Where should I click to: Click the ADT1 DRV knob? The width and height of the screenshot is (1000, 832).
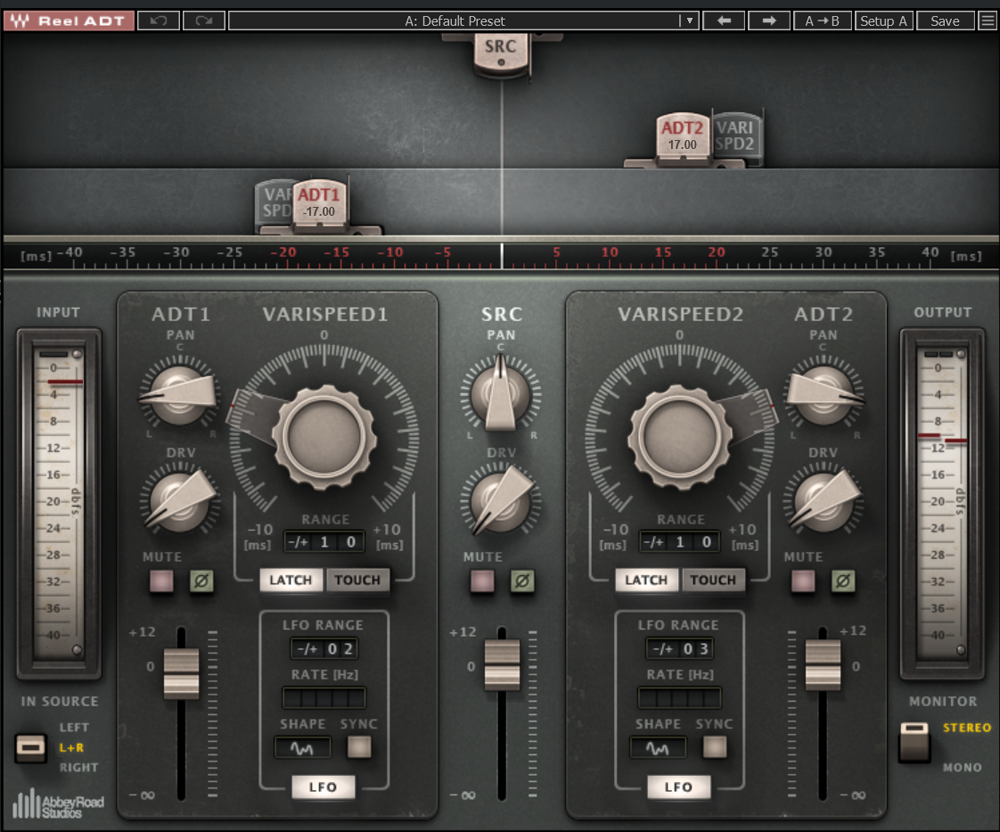[x=180, y=500]
